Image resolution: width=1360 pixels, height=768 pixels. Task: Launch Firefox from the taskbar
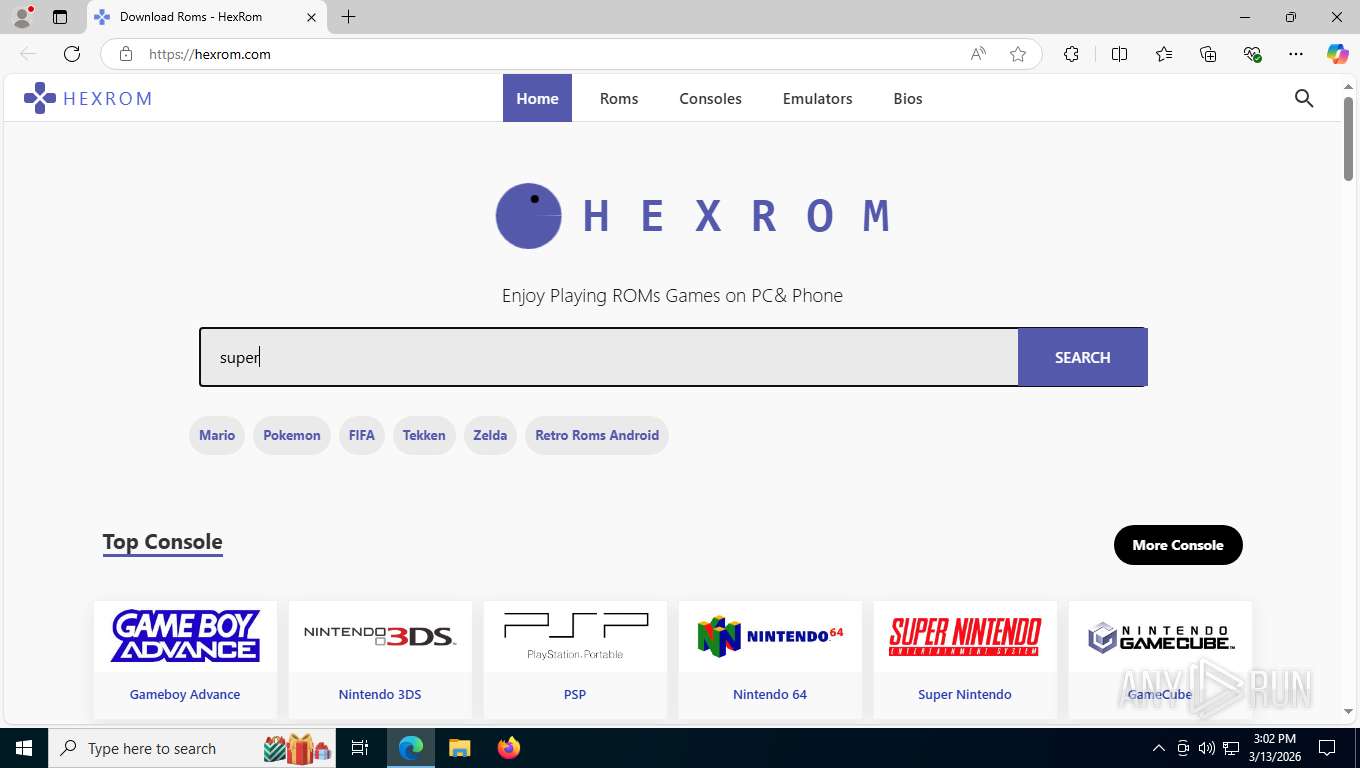[508, 748]
